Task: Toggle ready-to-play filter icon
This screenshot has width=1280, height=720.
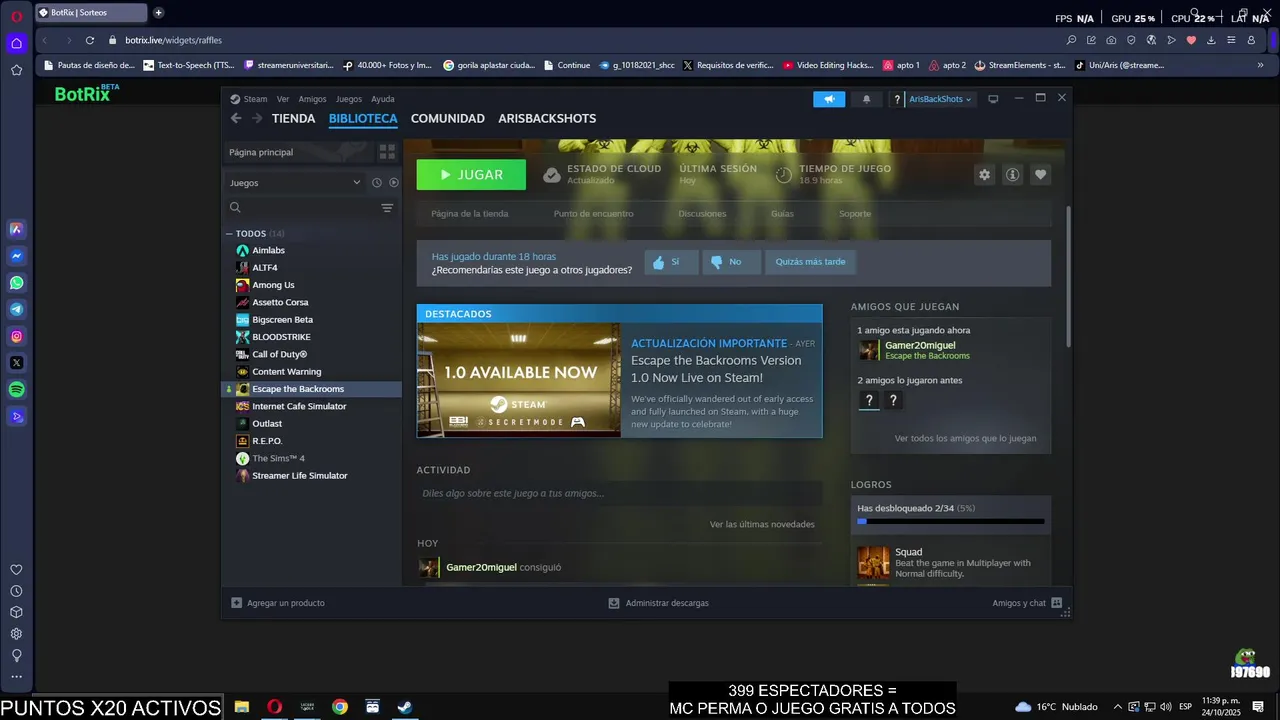Action: (394, 183)
